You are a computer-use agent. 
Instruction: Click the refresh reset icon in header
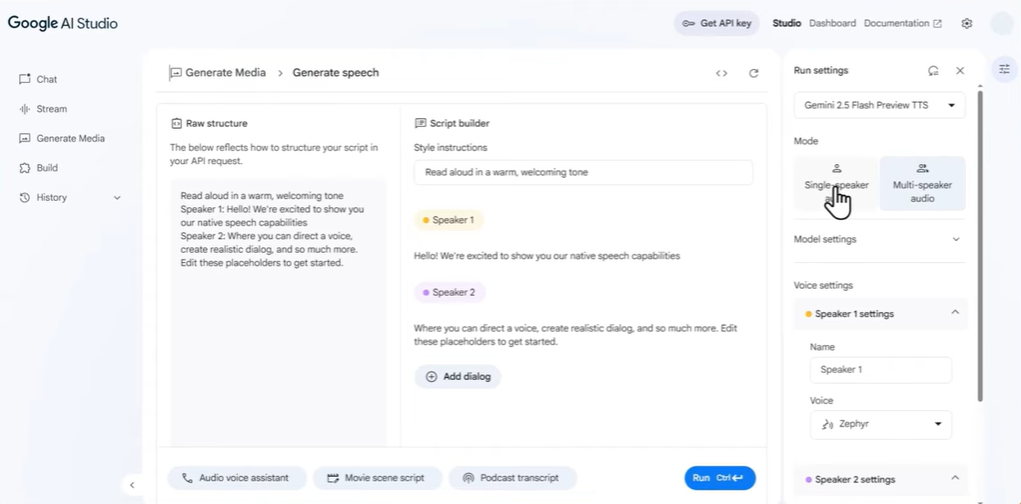pyautogui.click(x=754, y=73)
